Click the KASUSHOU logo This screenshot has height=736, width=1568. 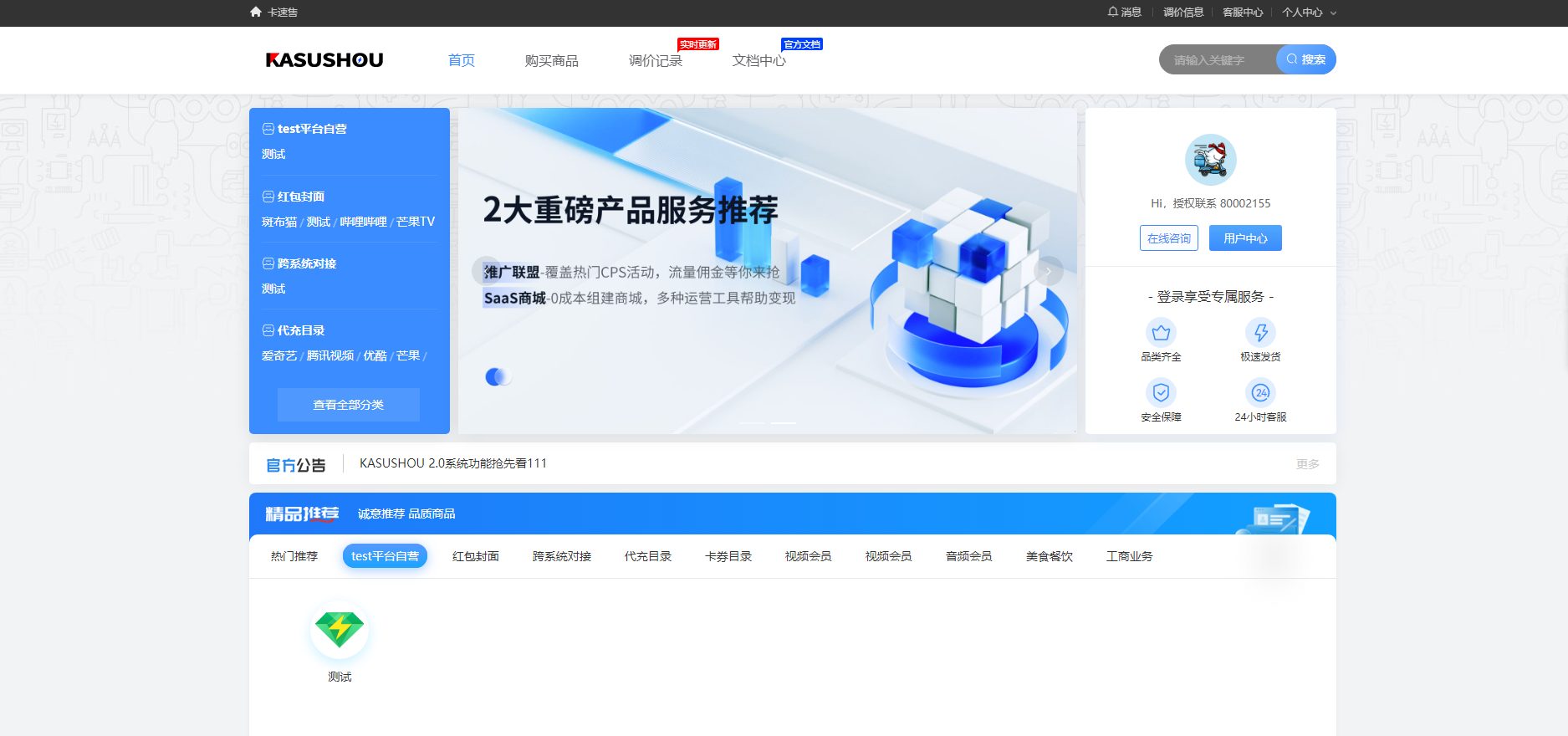click(324, 60)
